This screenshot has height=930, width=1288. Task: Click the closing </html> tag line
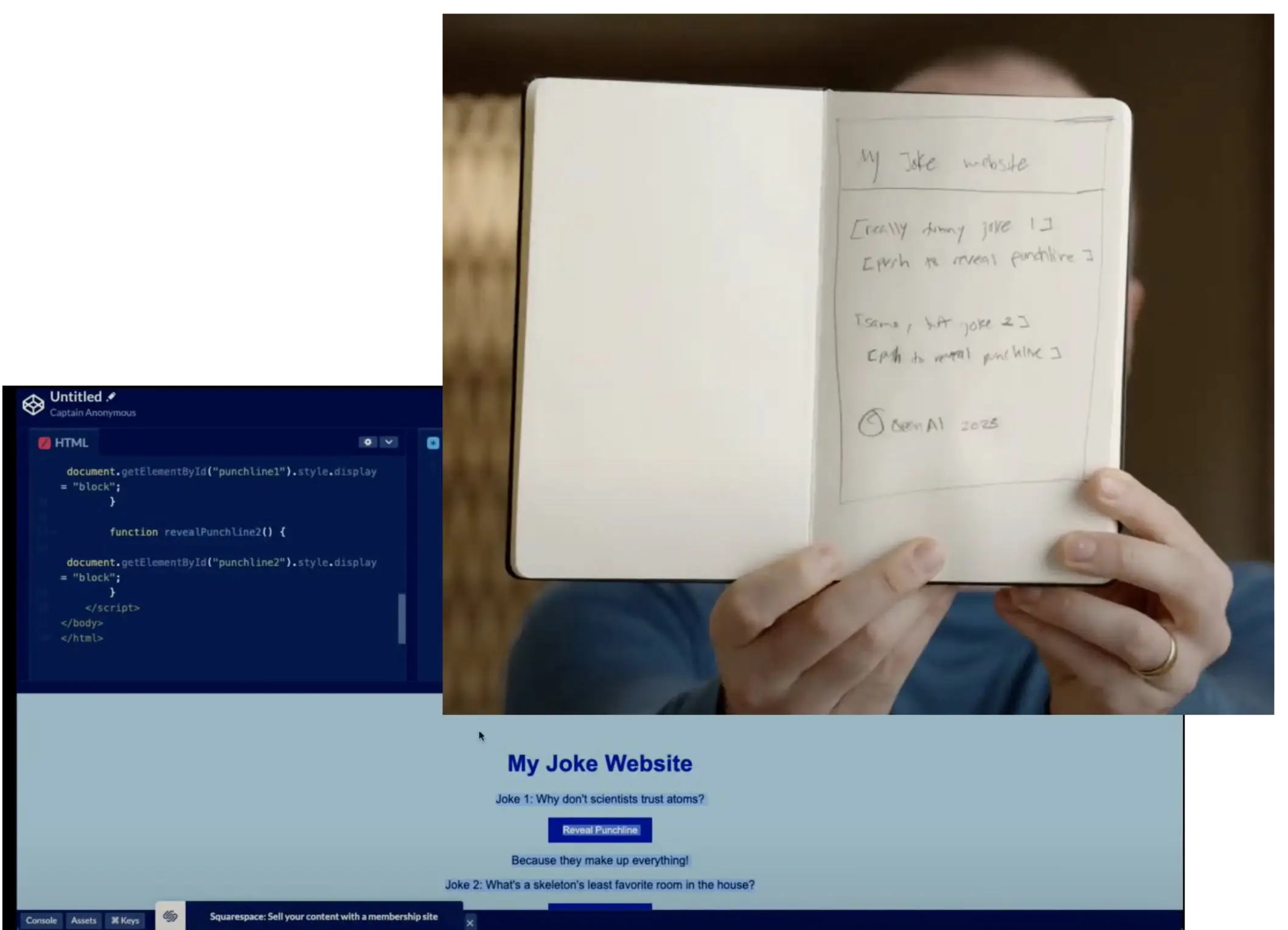point(82,638)
